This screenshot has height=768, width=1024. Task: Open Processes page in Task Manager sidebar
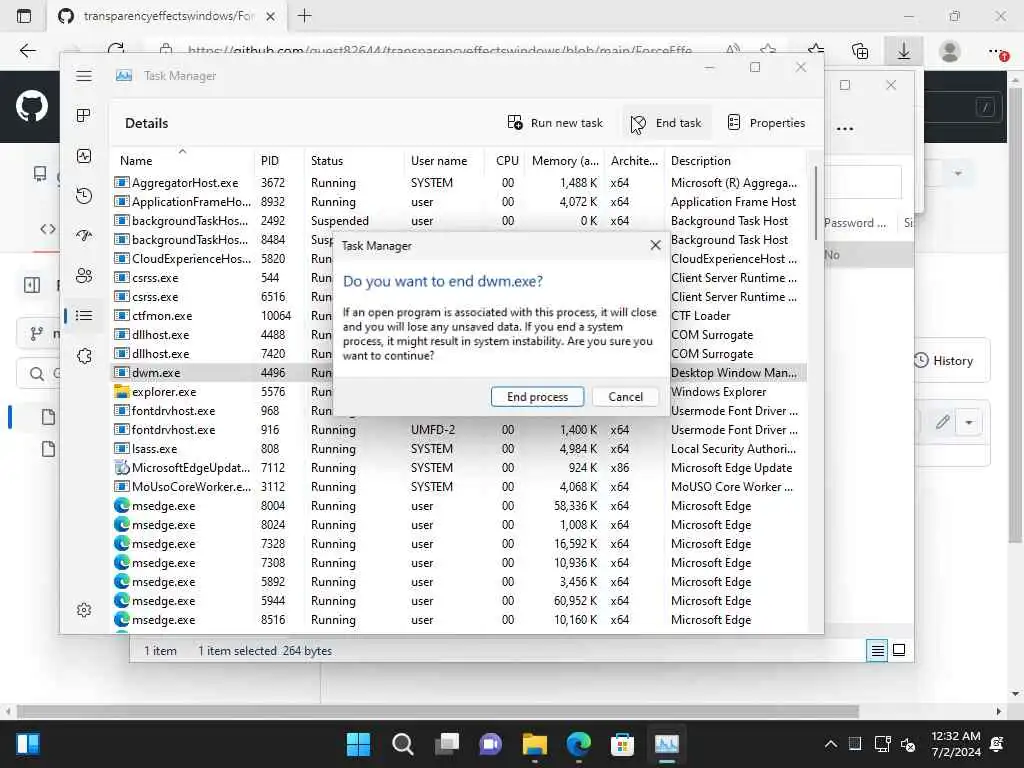coord(84,116)
